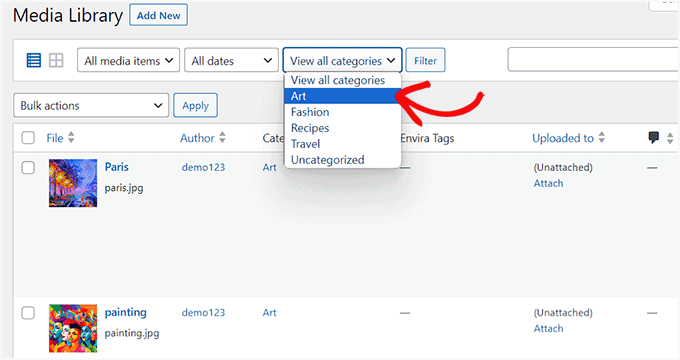The width and height of the screenshot is (680, 360).
Task: Click author demo123 in painting row
Action: click(x=203, y=313)
